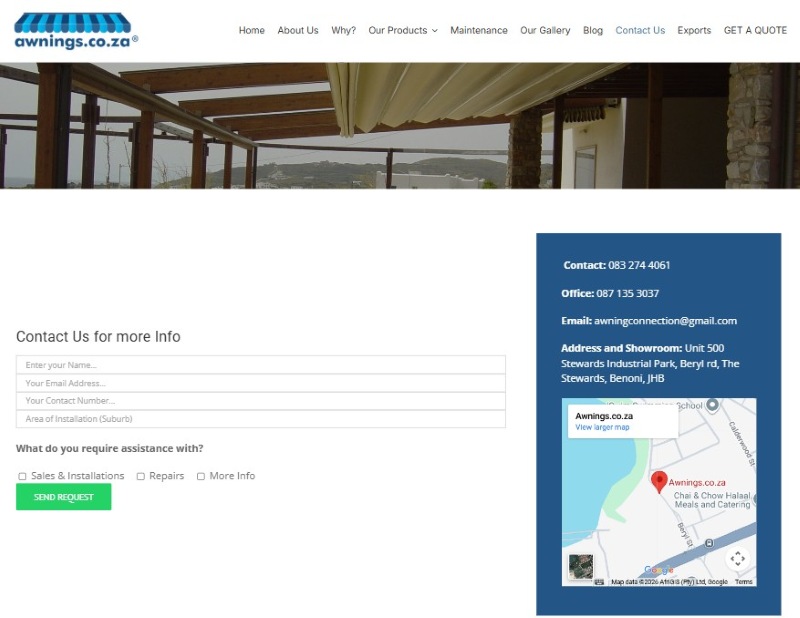Click the keyboard shortcuts icon below the map
Screen dimensions: 800x618
(597, 579)
